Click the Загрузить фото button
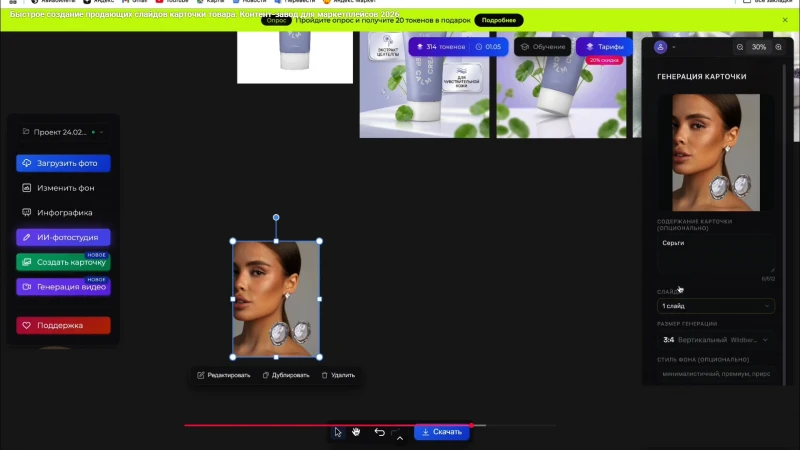This screenshot has width=800, height=450. click(63, 163)
